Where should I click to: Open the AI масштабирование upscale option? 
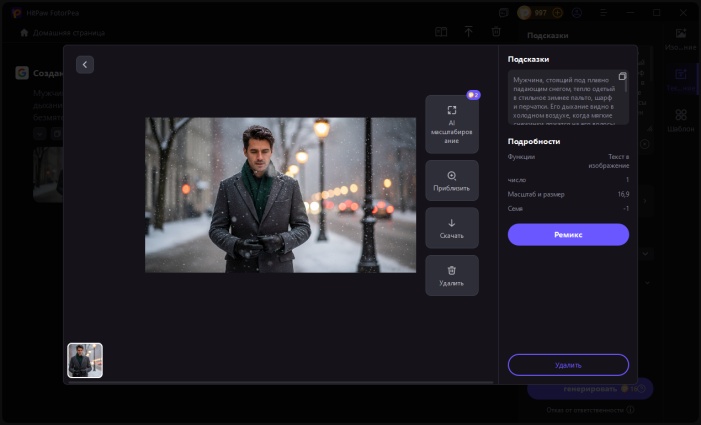(x=452, y=124)
